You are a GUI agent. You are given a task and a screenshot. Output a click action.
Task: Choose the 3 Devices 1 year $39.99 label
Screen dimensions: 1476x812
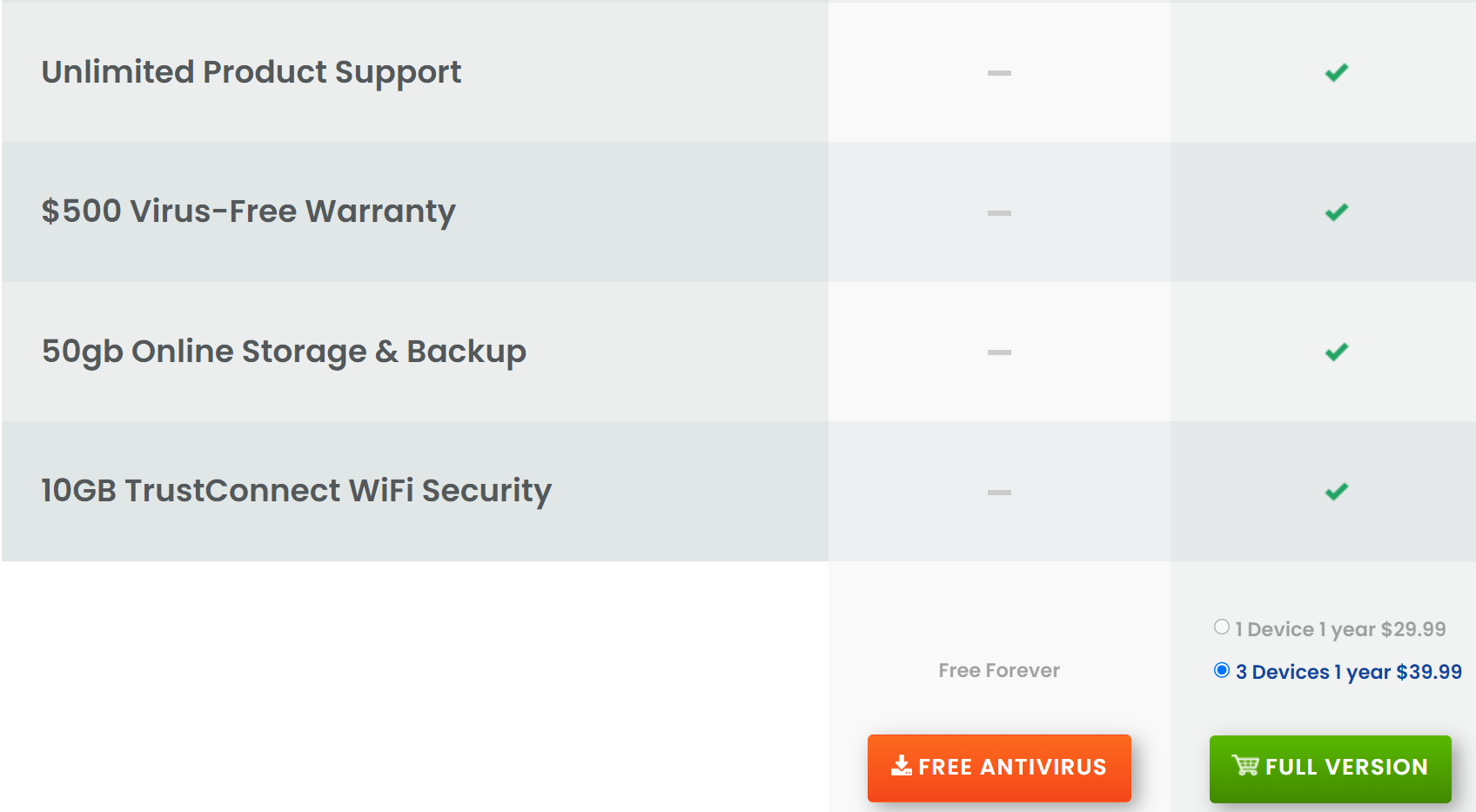[x=1349, y=672]
